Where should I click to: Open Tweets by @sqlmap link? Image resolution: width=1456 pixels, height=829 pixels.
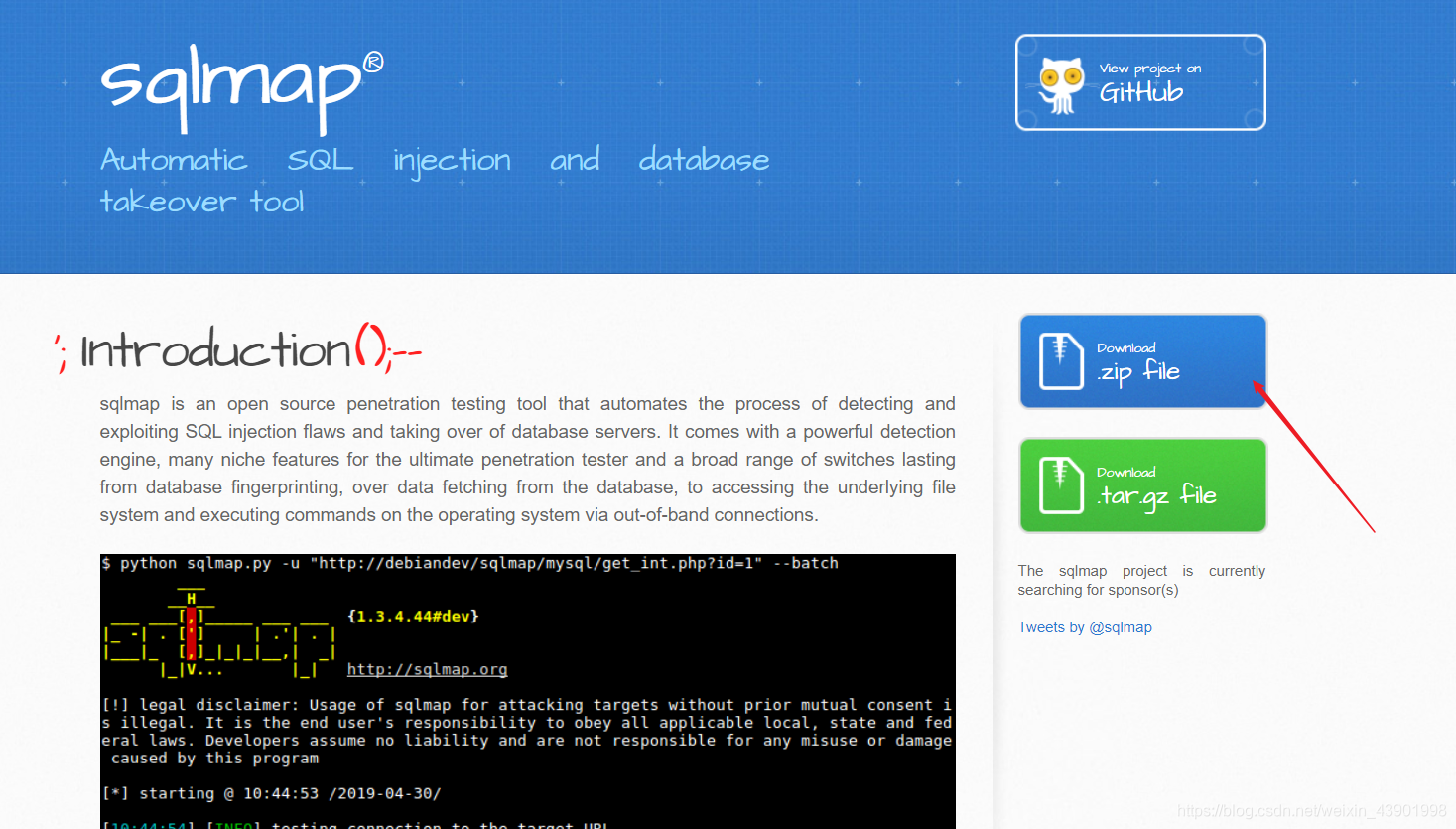(1085, 627)
